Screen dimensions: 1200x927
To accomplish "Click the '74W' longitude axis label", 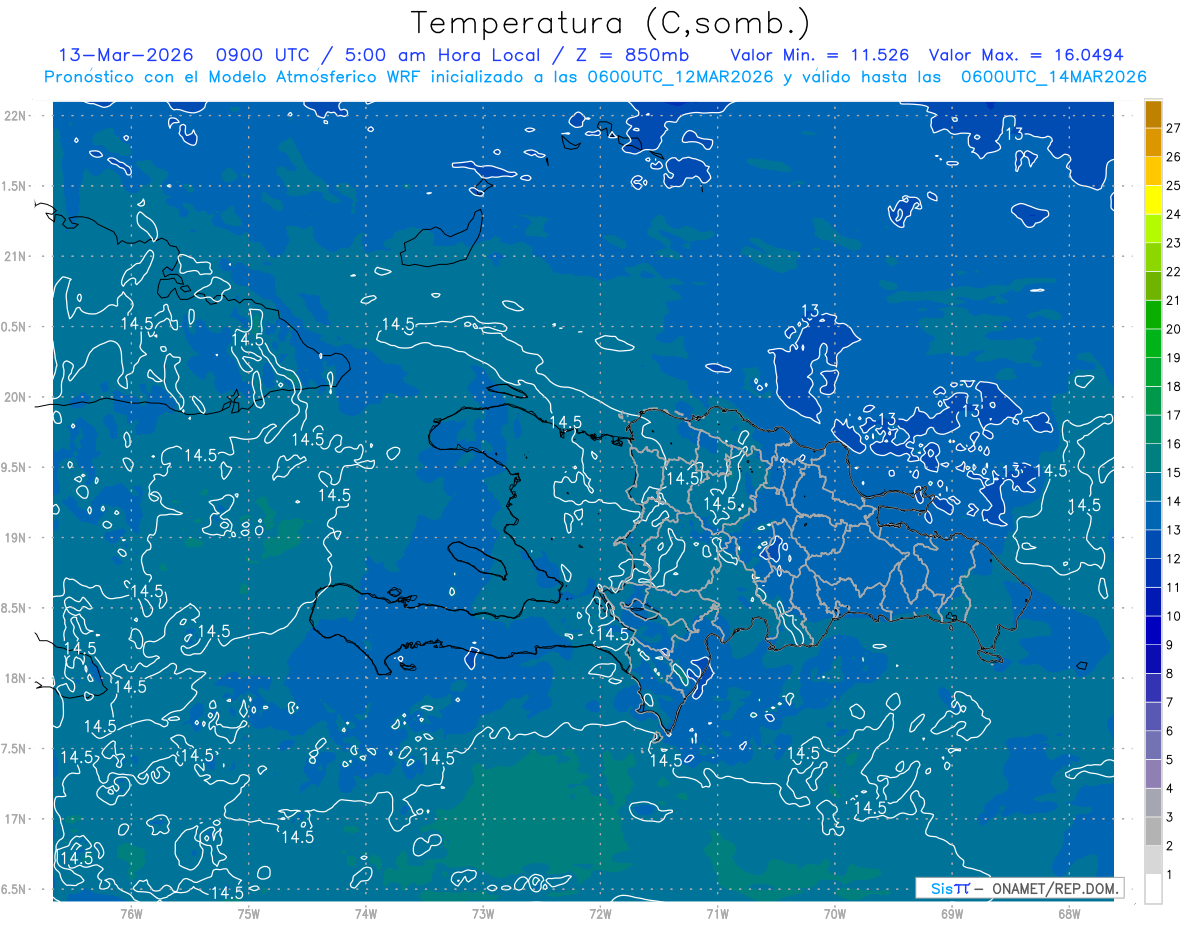I will 366,912.
